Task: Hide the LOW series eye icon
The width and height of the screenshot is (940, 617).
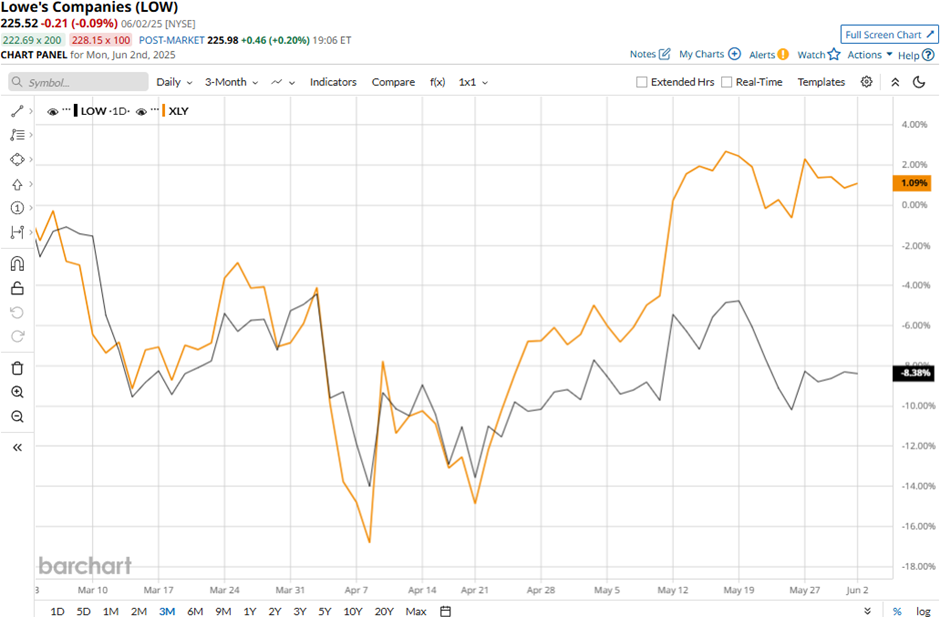Action: [x=53, y=112]
